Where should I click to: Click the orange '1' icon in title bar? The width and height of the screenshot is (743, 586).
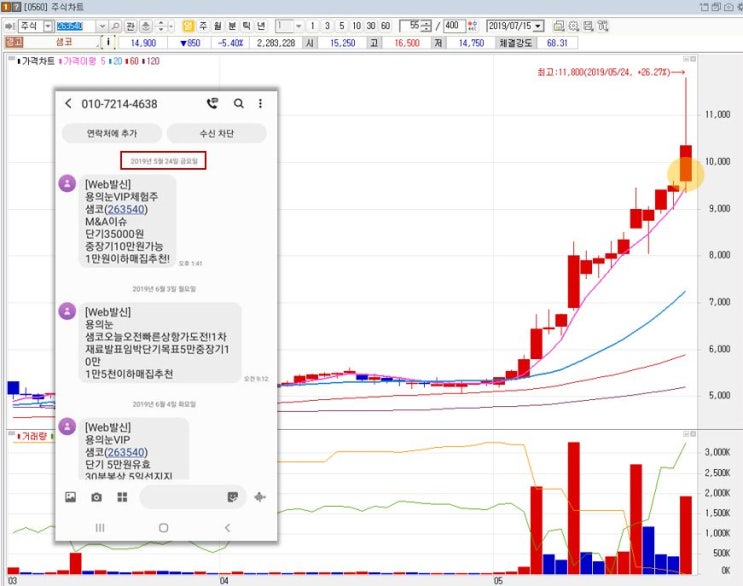click(7, 7)
